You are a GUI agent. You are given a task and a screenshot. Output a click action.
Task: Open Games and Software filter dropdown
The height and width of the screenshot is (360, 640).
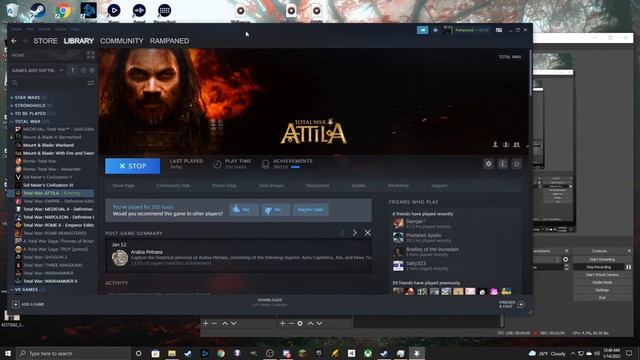pyautogui.click(x=38, y=70)
